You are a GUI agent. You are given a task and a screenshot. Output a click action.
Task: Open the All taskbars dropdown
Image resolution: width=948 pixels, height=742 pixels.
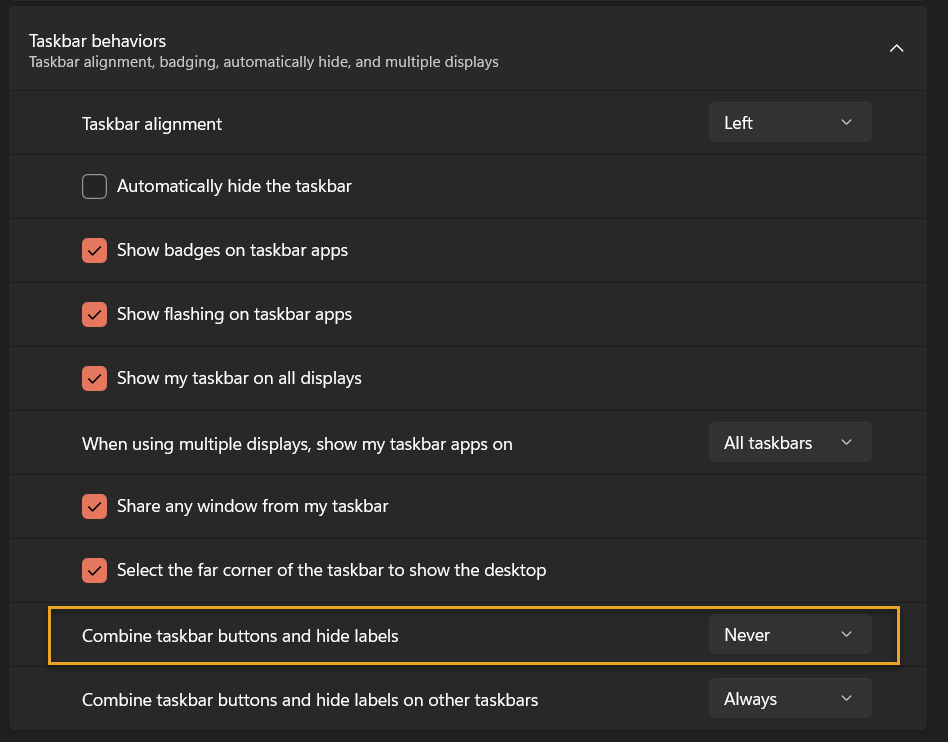pyautogui.click(x=789, y=443)
